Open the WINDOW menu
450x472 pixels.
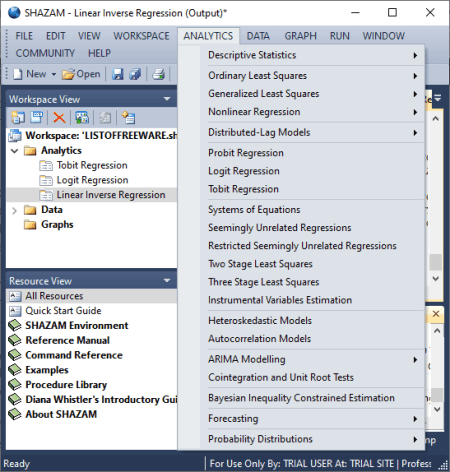384,36
